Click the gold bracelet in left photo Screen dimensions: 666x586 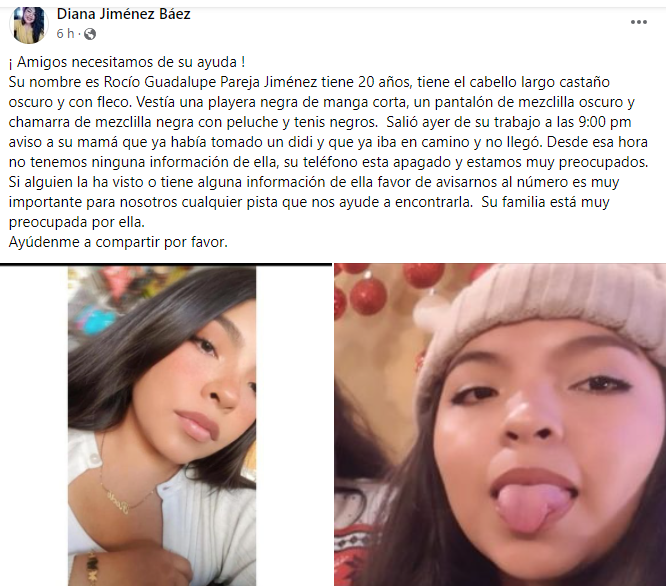click(x=93, y=568)
